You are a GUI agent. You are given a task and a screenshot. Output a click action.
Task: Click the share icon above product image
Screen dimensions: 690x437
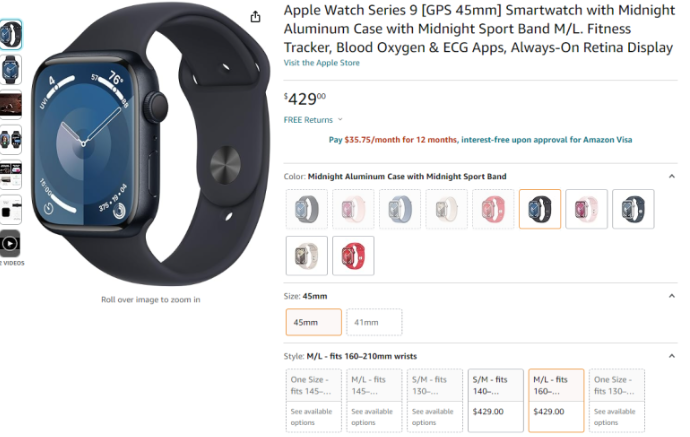pos(255,17)
